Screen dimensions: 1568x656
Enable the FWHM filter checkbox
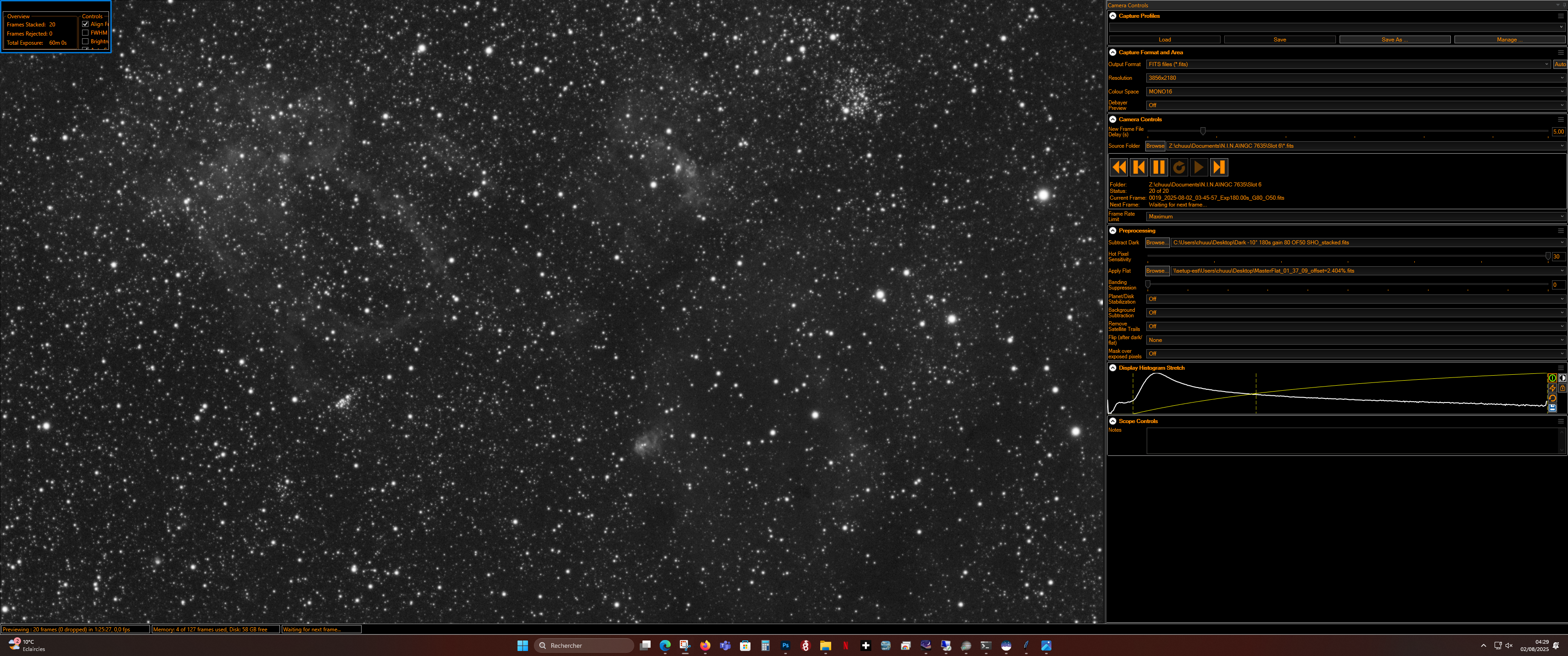tap(85, 33)
